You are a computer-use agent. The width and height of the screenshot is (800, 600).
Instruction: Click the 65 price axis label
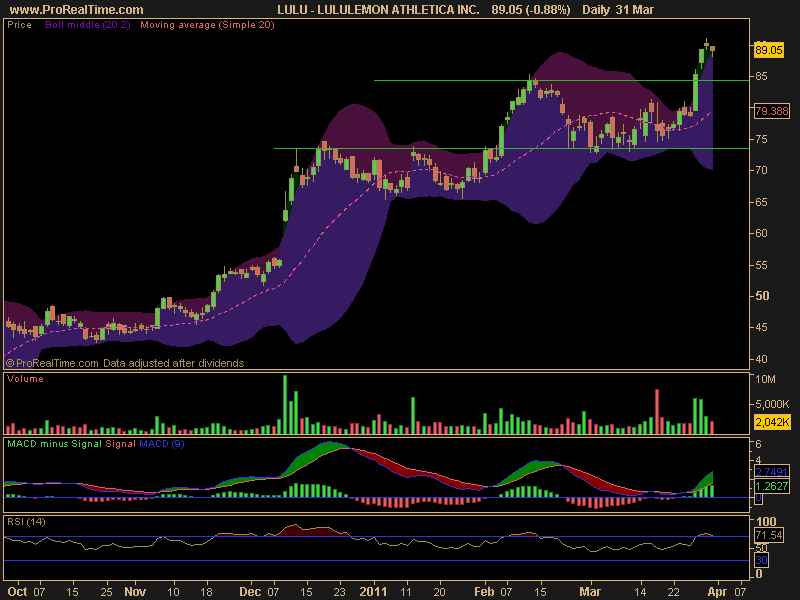click(x=761, y=202)
